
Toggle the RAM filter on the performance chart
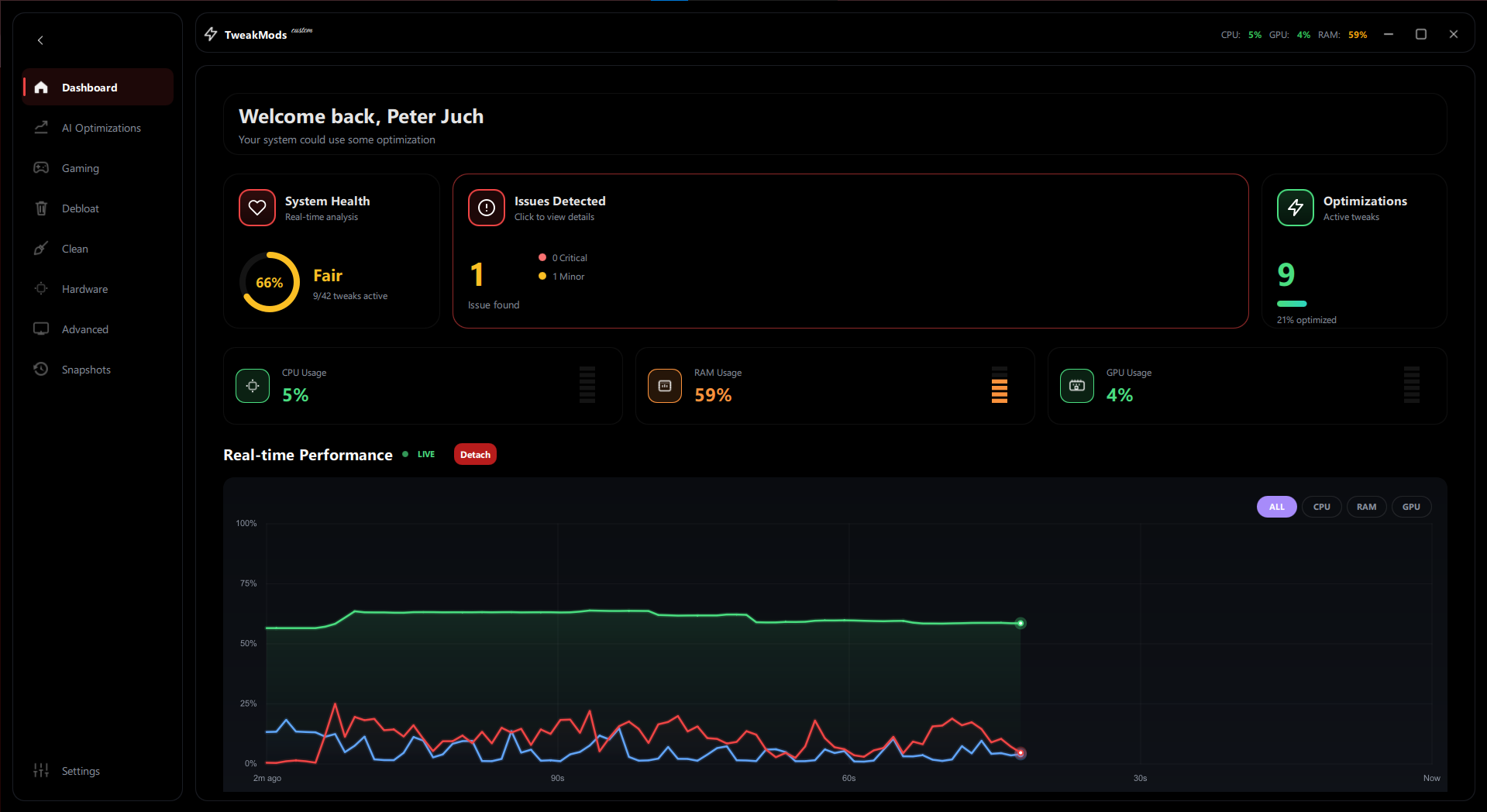(x=1366, y=506)
